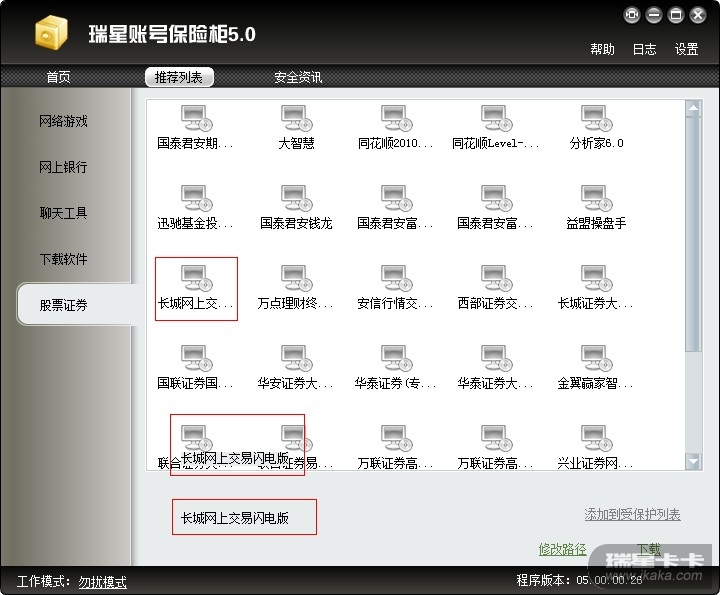
Task: Click the list scrollbar down arrow
Action: click(693, 461)
